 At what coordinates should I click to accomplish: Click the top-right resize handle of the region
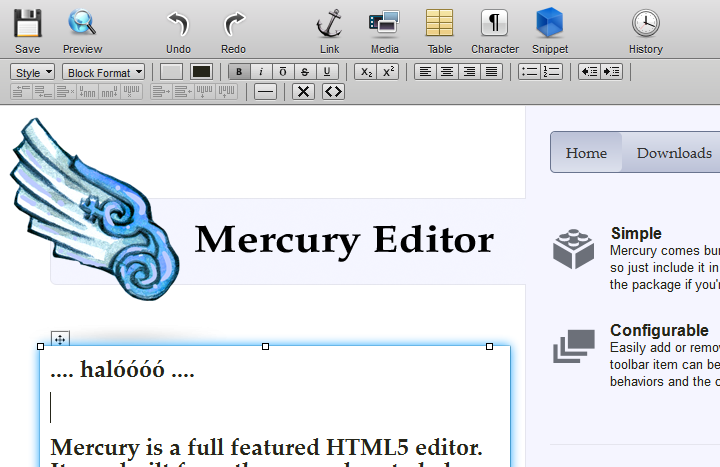[489, 346]
